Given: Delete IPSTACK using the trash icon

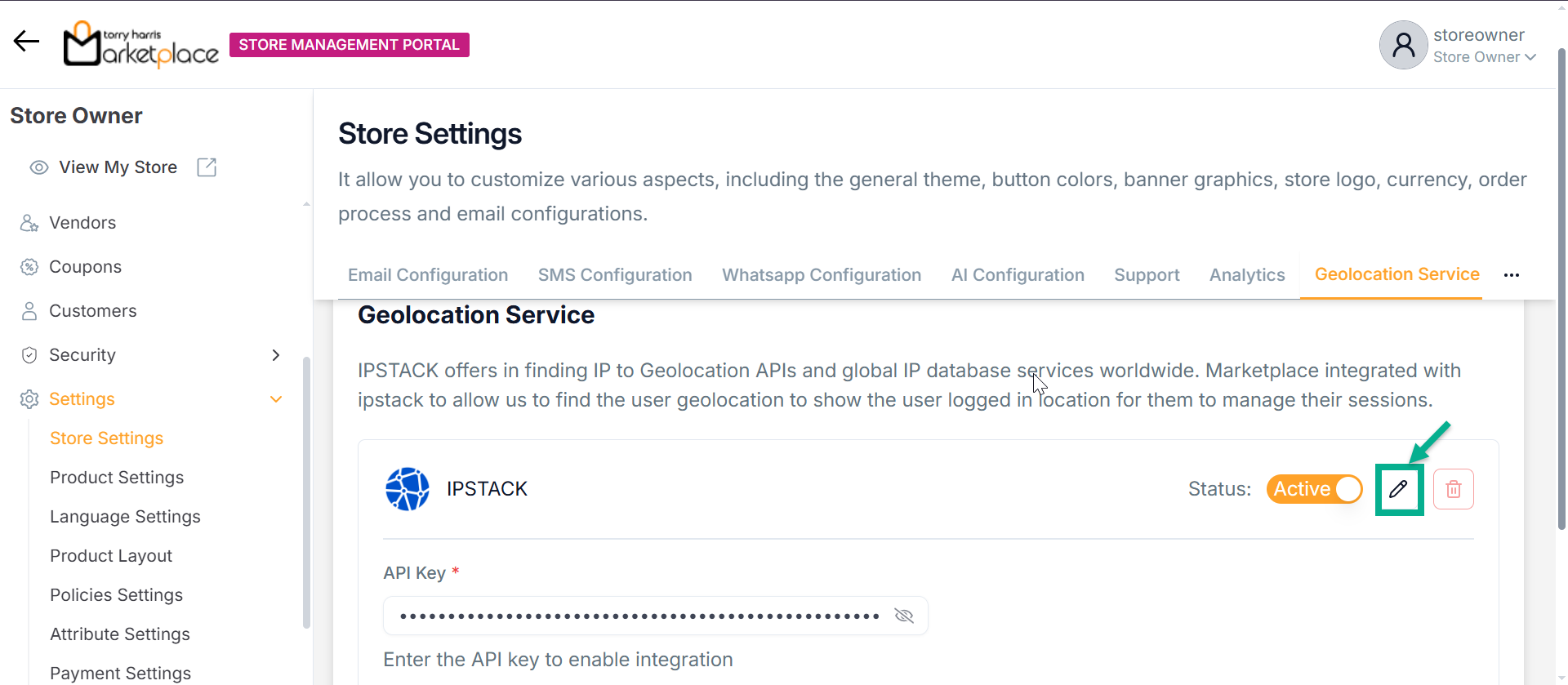Looking at the screenshot, I should [1453, 489].
